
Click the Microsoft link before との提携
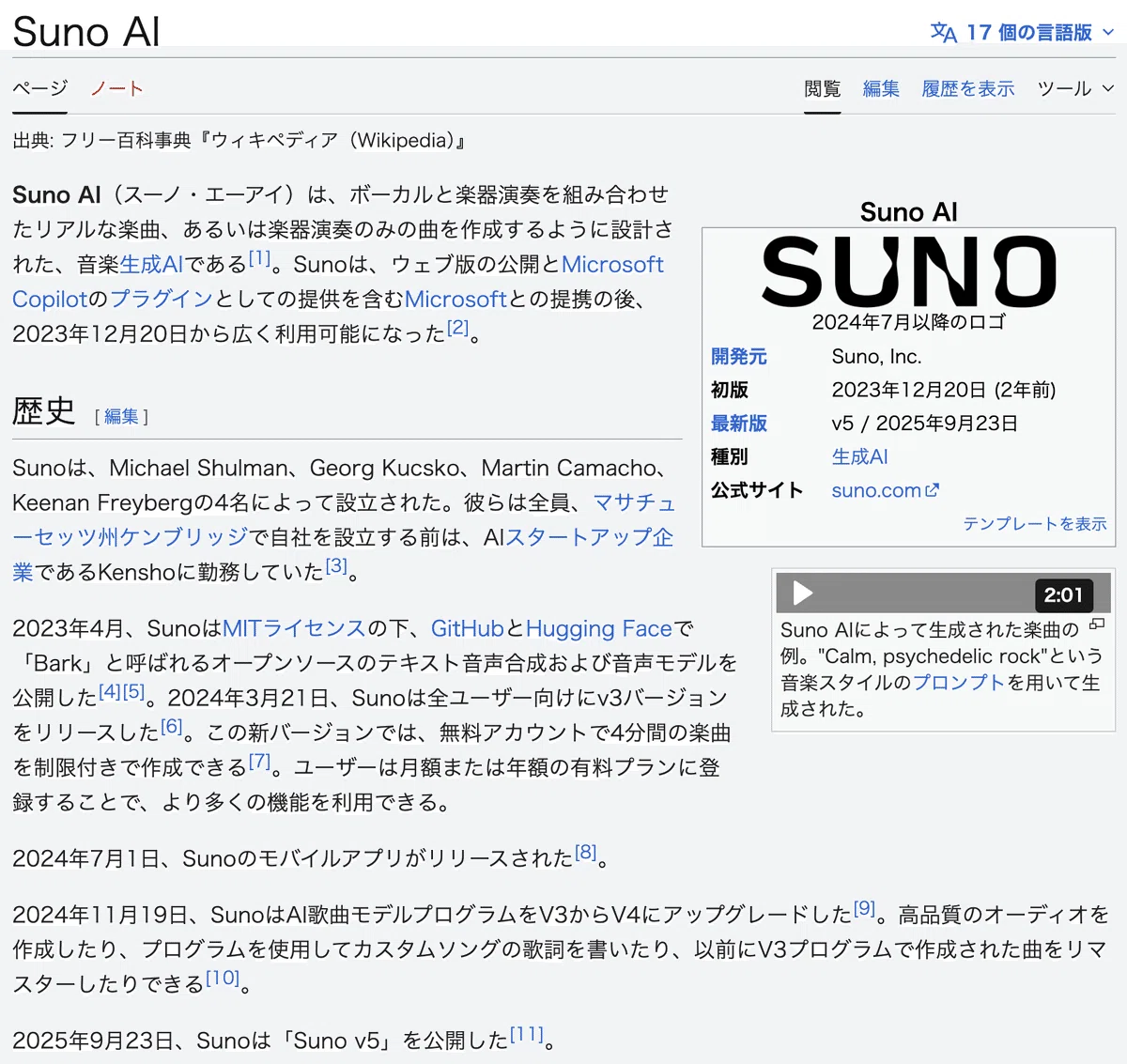click(x=455, y=300)
